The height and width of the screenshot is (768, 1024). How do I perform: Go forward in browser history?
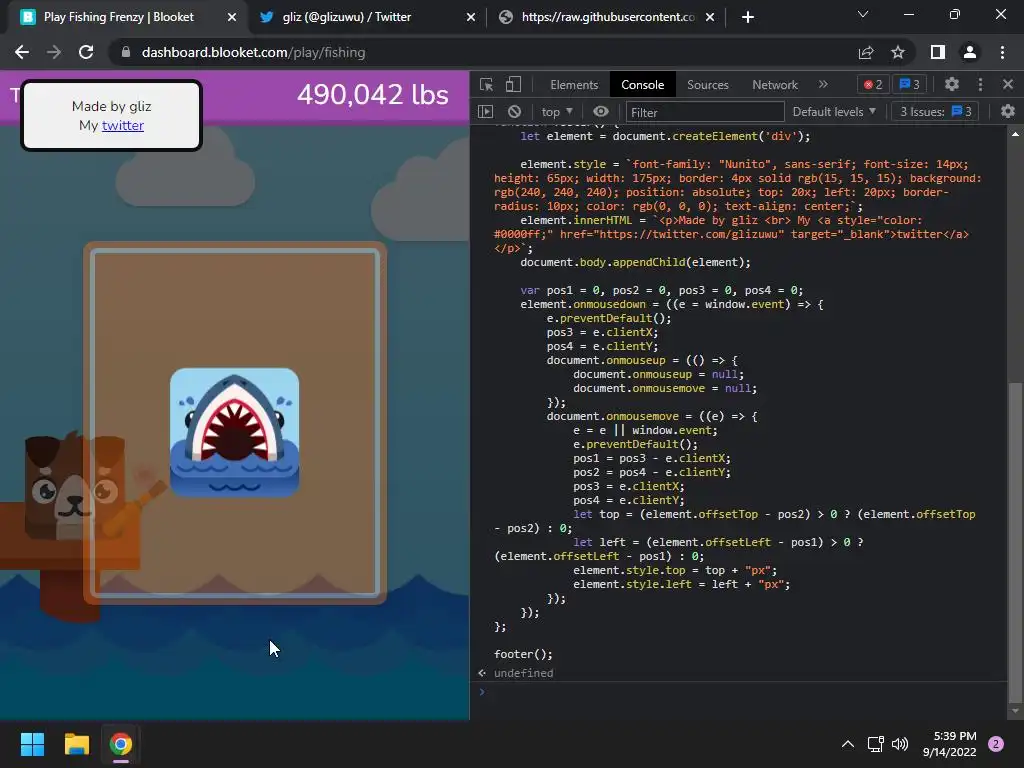point(54,52)
